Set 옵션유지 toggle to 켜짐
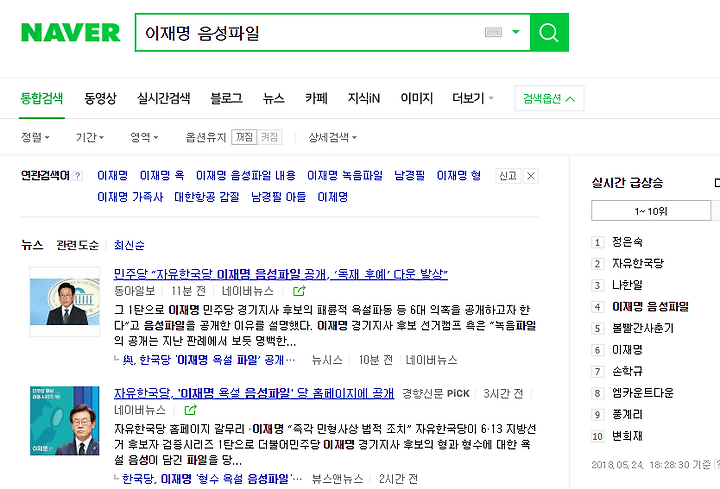The image size is (720, 489). [269, 137]
